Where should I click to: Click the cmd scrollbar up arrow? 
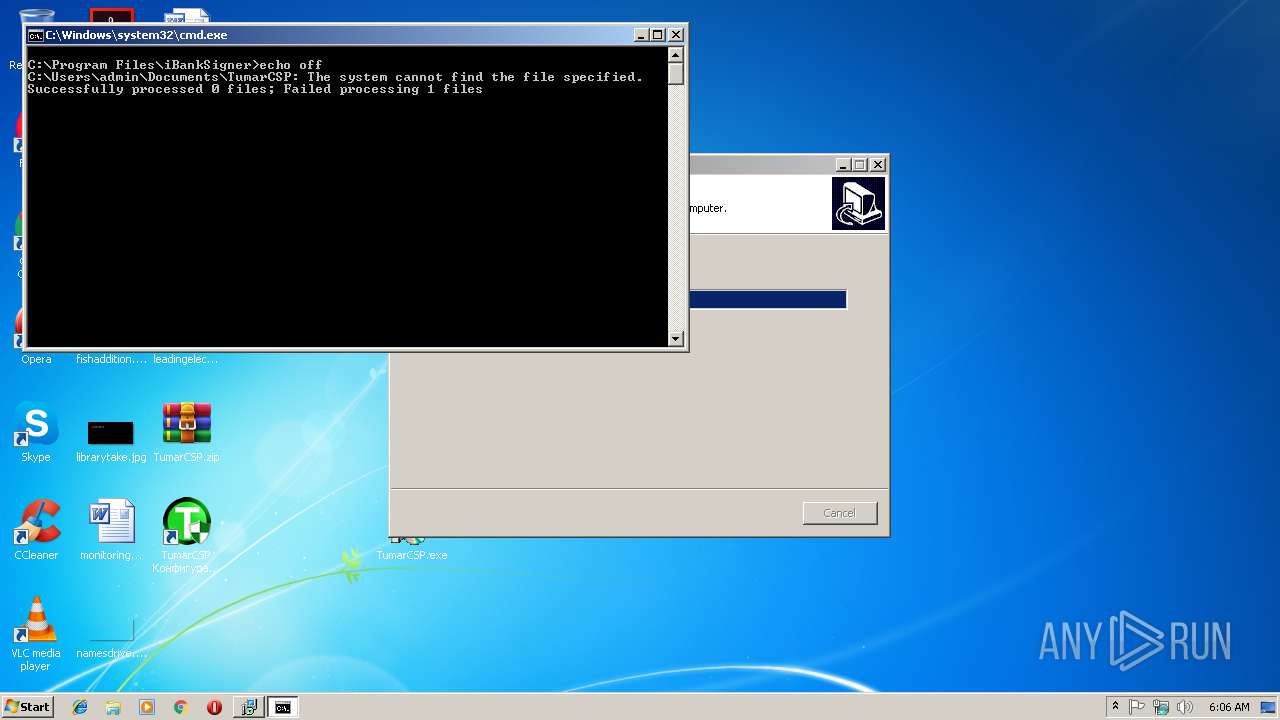point(676,55)
